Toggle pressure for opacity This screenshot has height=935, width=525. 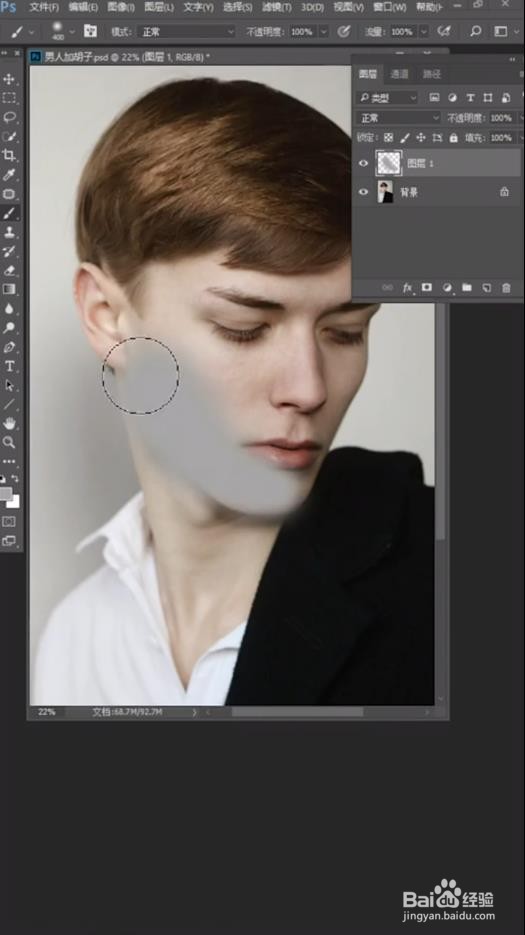(x=344, y=31)
